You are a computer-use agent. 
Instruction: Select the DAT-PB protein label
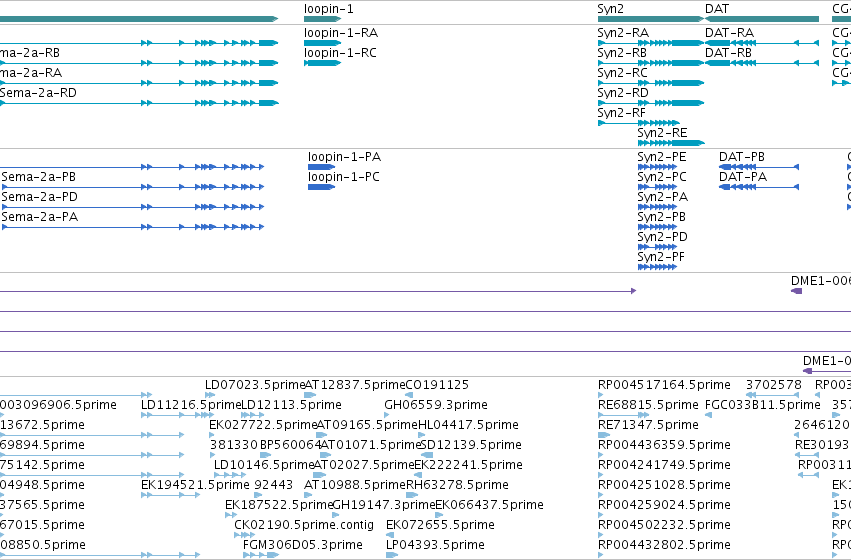(742, 157)
